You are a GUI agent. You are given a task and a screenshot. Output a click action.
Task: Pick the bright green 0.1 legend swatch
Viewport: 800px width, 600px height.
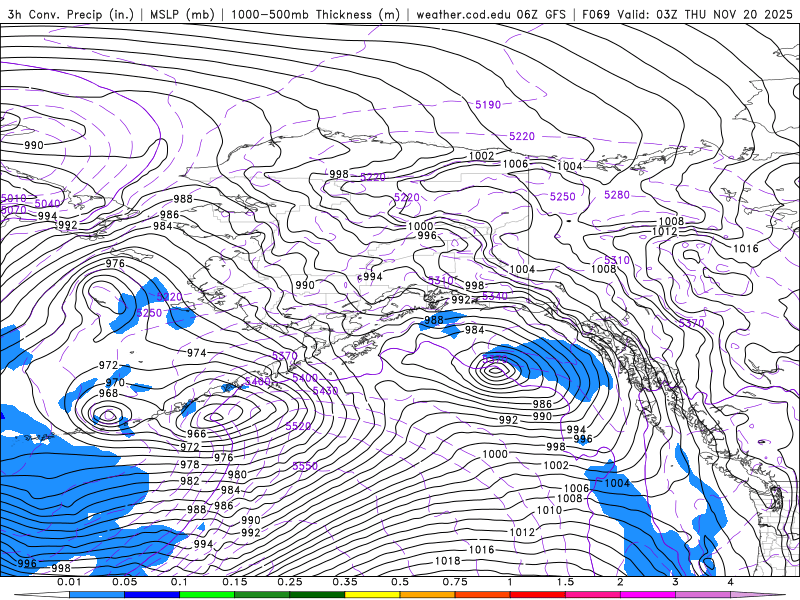pyautogui.click(x=207, y=595)
